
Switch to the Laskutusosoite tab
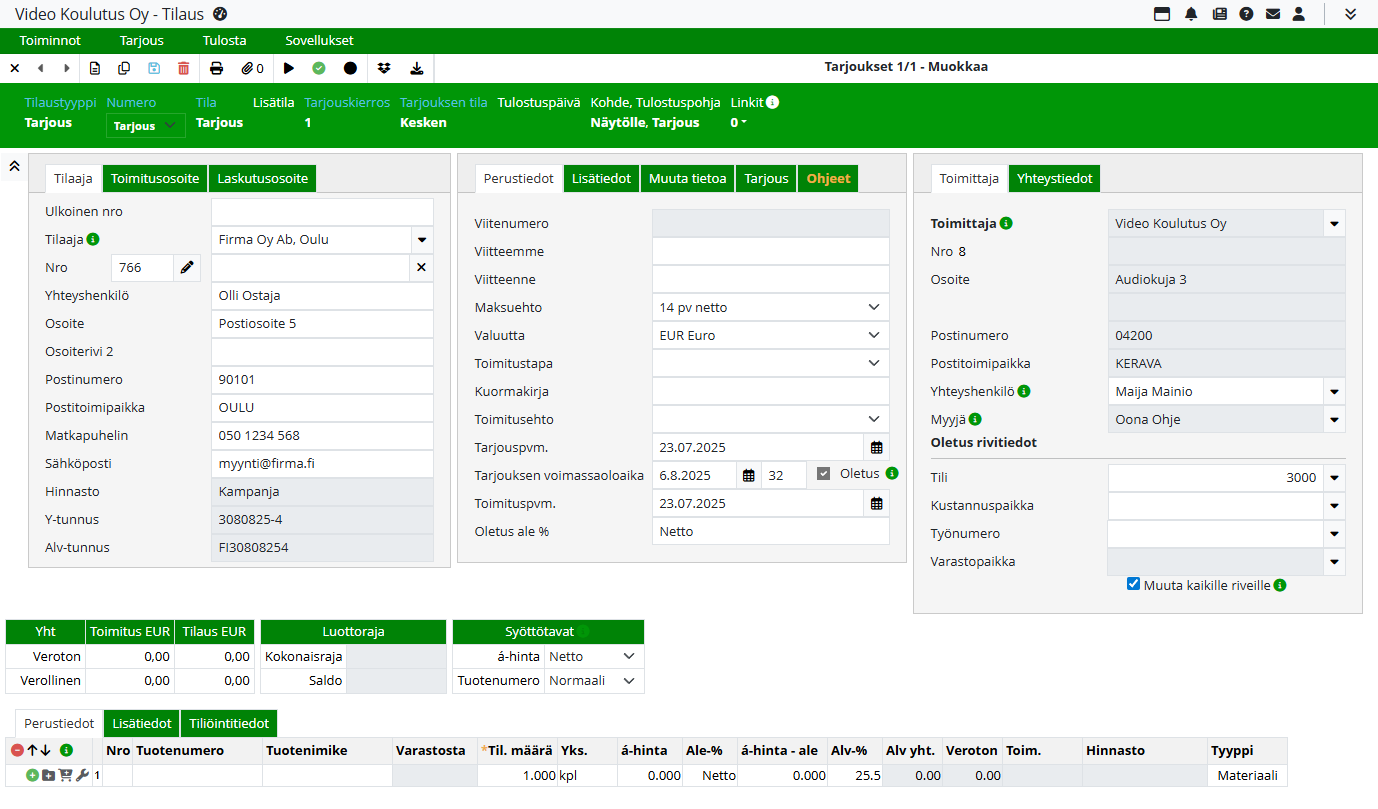coord(264,178)
